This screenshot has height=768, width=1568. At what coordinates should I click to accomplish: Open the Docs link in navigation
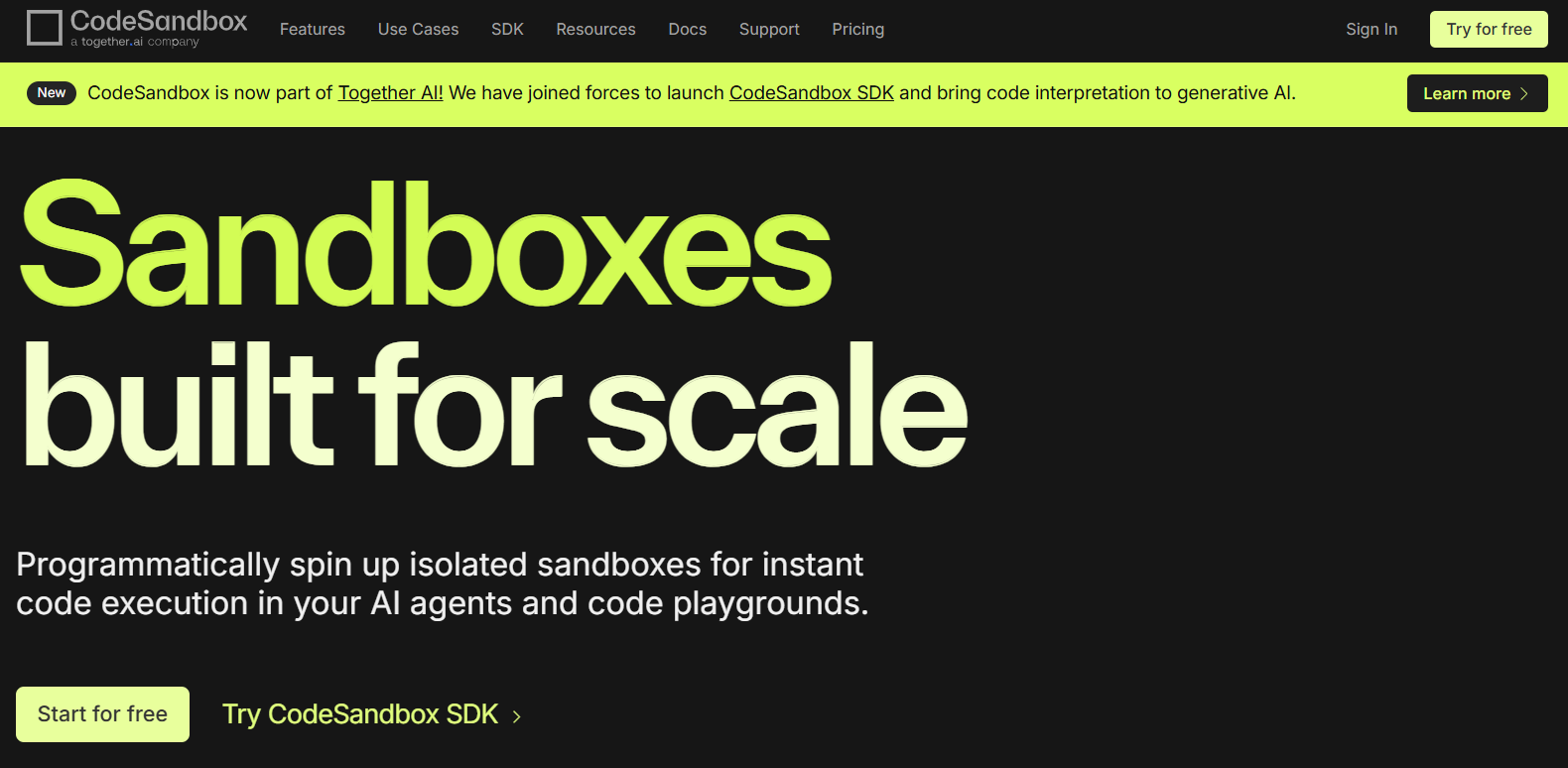click(688, 30)
